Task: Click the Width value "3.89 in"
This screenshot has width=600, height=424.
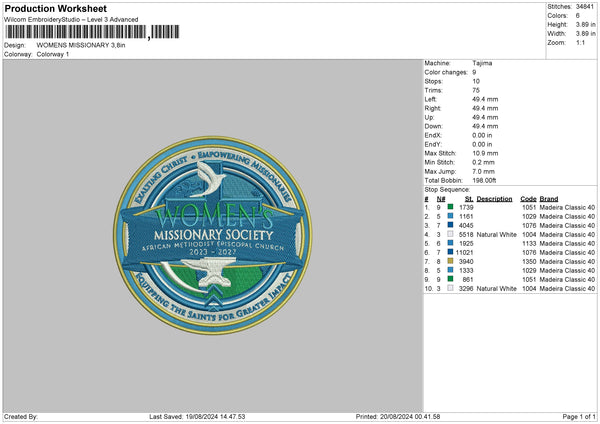Action: (585, 34)
